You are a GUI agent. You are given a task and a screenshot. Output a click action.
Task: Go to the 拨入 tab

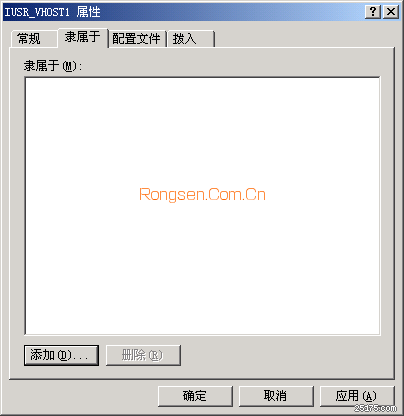tap(190, 39)
